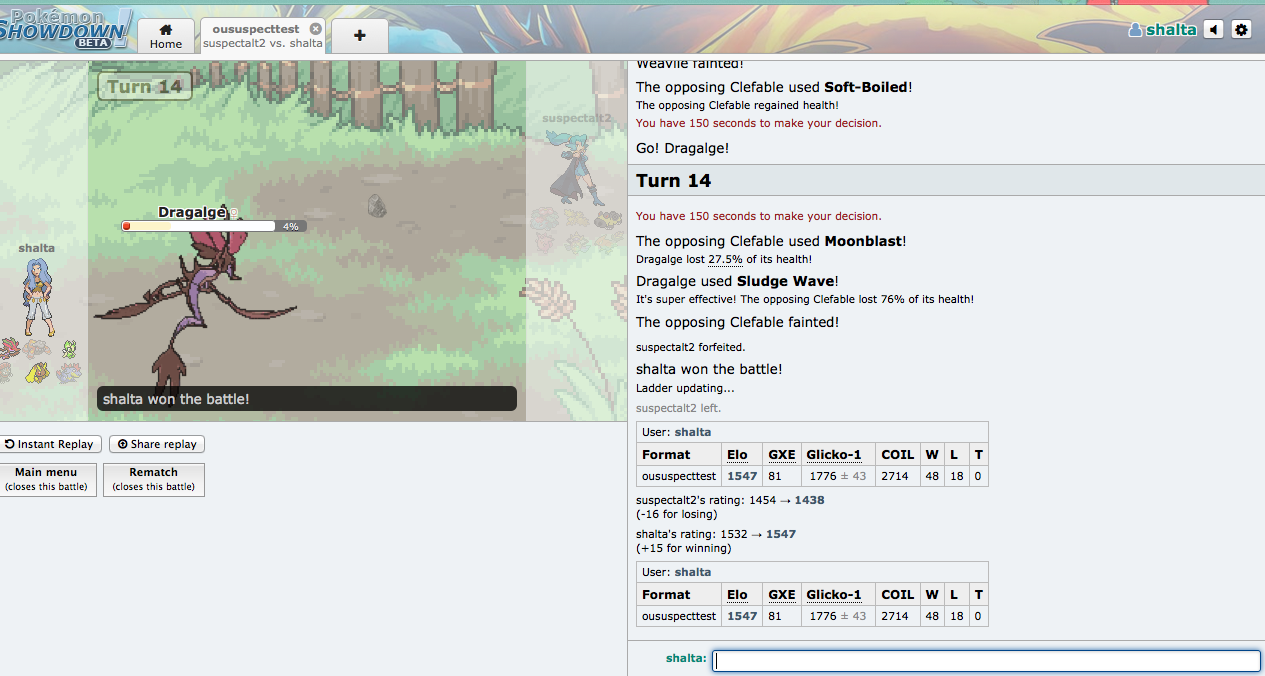Screen dimensions: 1265x676
Task: Click the Share replay button
Action: point(157,444)
